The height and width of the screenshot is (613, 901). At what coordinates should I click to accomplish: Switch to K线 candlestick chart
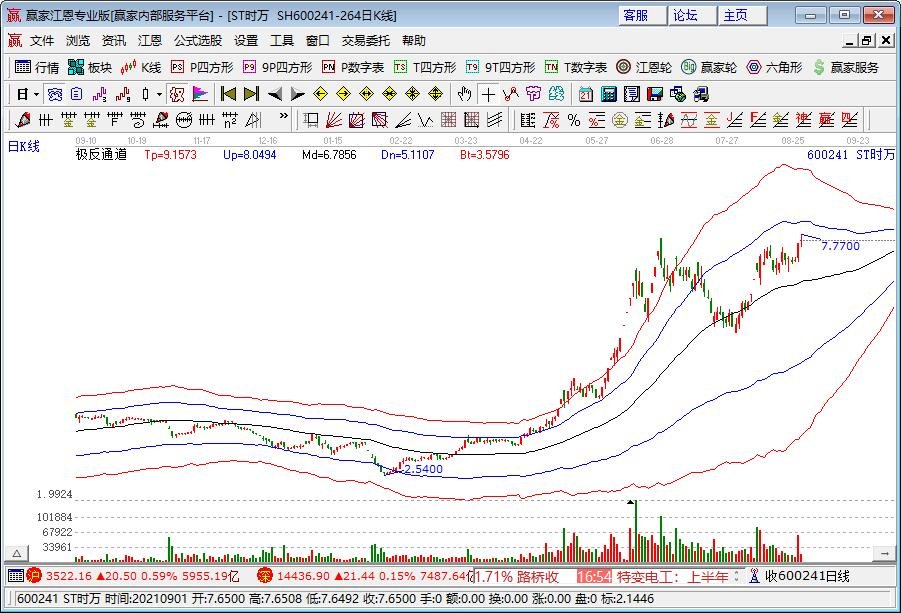(x=141, y=67)
